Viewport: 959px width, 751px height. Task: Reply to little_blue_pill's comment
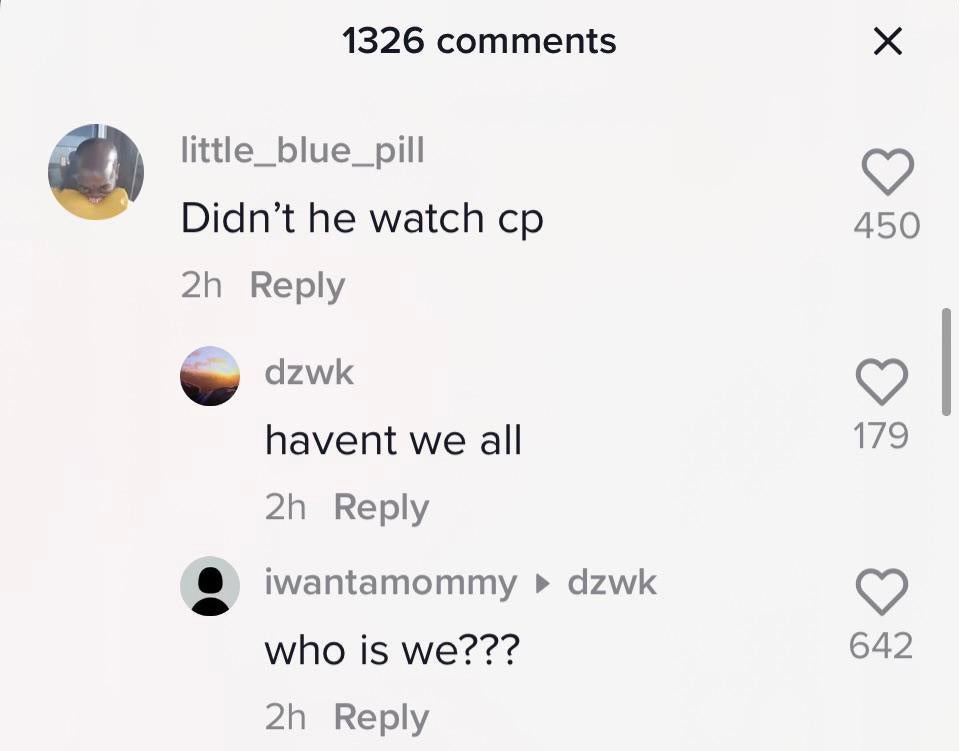[297, 286]
